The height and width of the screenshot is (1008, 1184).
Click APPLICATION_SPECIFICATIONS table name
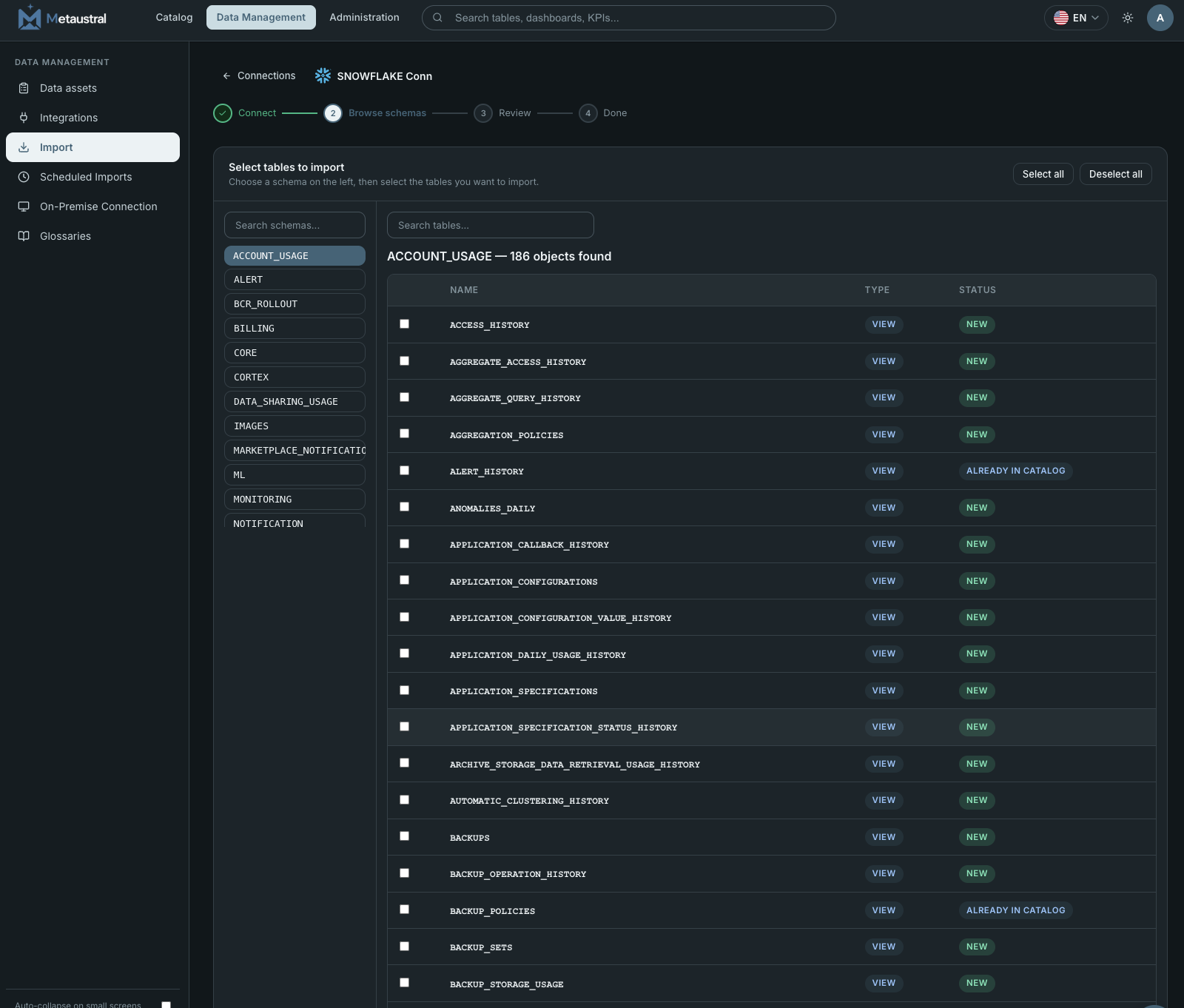523,691
